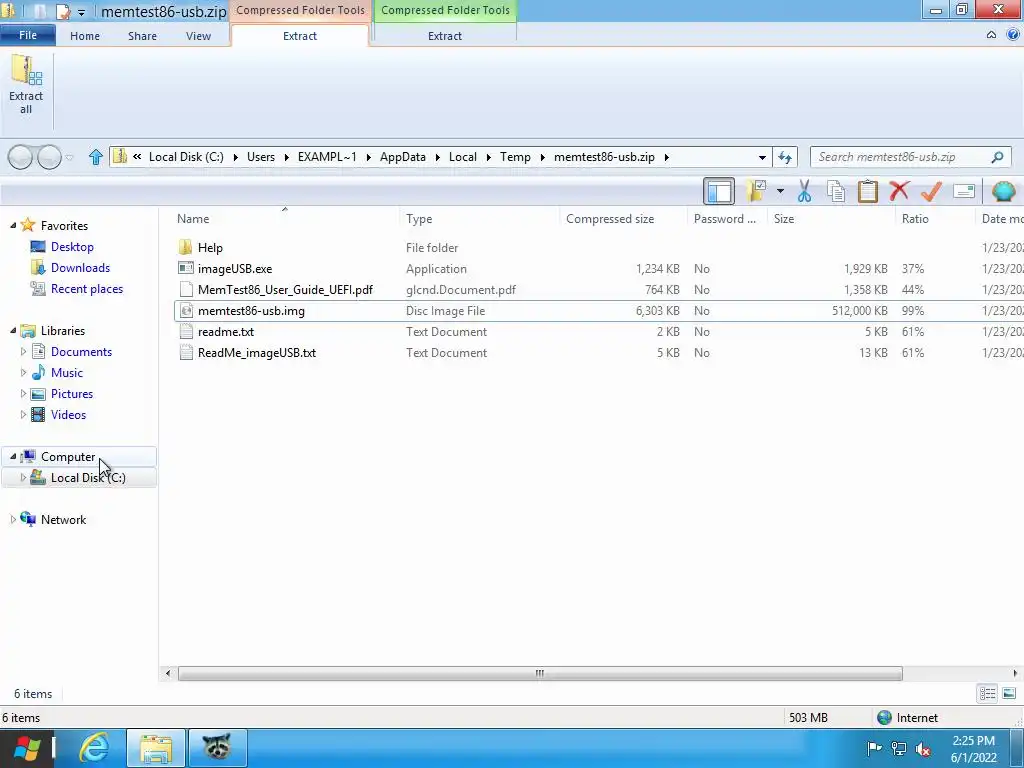Click Users in the address breadcrumb
Viewport: 1024px width, 768px height.
[x=261, y=157]
